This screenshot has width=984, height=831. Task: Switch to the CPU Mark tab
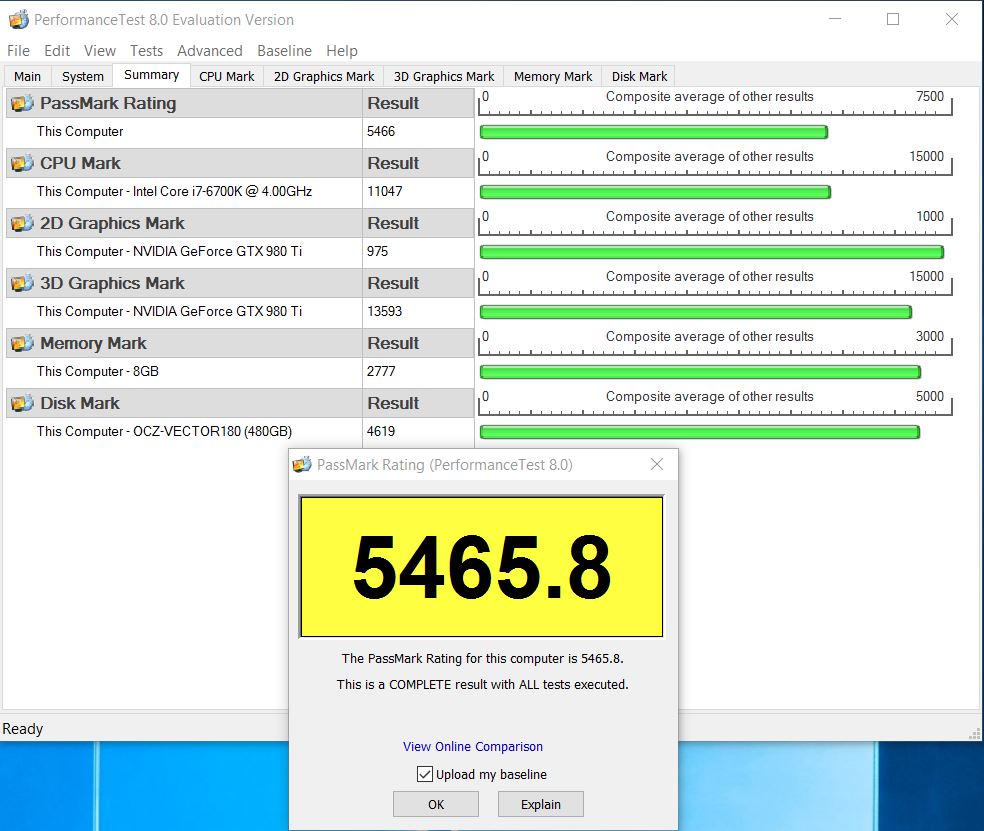point(226,76)
